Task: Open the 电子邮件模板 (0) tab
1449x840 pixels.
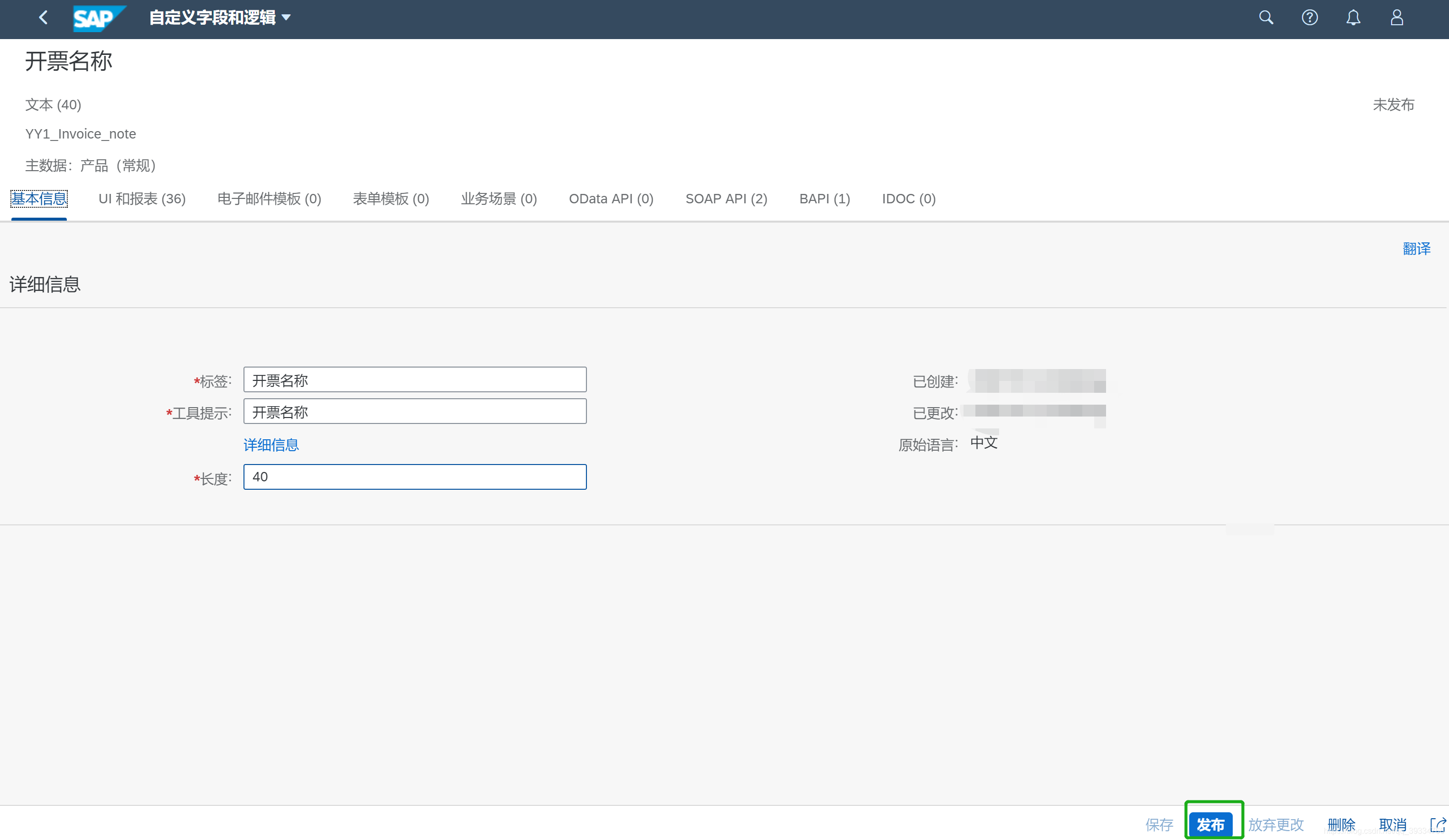Action: click(269, 199)
